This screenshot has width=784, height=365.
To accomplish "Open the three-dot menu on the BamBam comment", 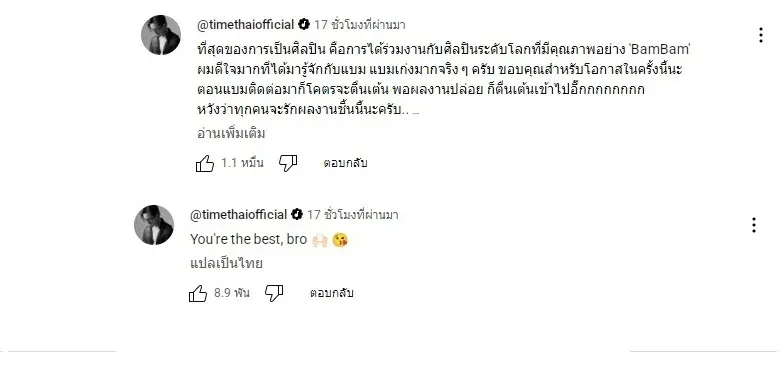I will point(760,35).
